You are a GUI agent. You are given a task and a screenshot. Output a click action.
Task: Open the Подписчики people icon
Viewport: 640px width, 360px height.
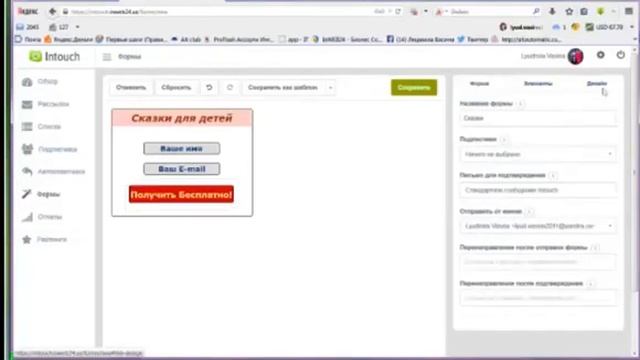point(27,149)
